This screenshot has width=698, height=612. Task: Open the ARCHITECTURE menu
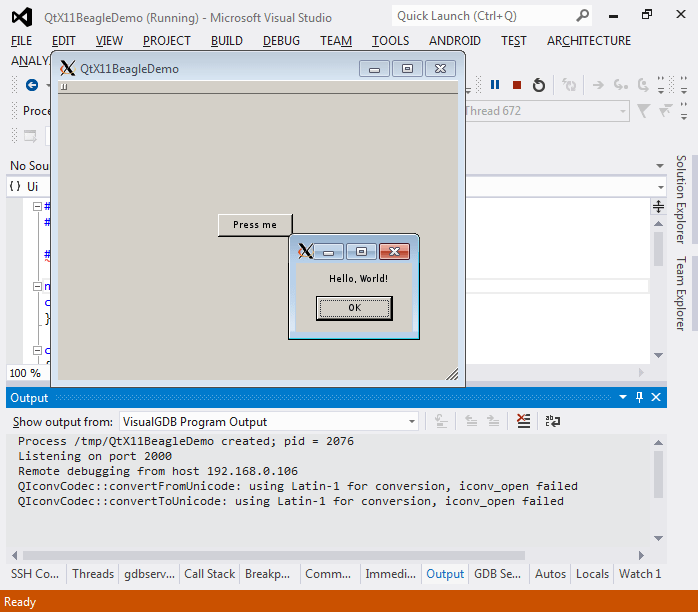pos(588,41)
